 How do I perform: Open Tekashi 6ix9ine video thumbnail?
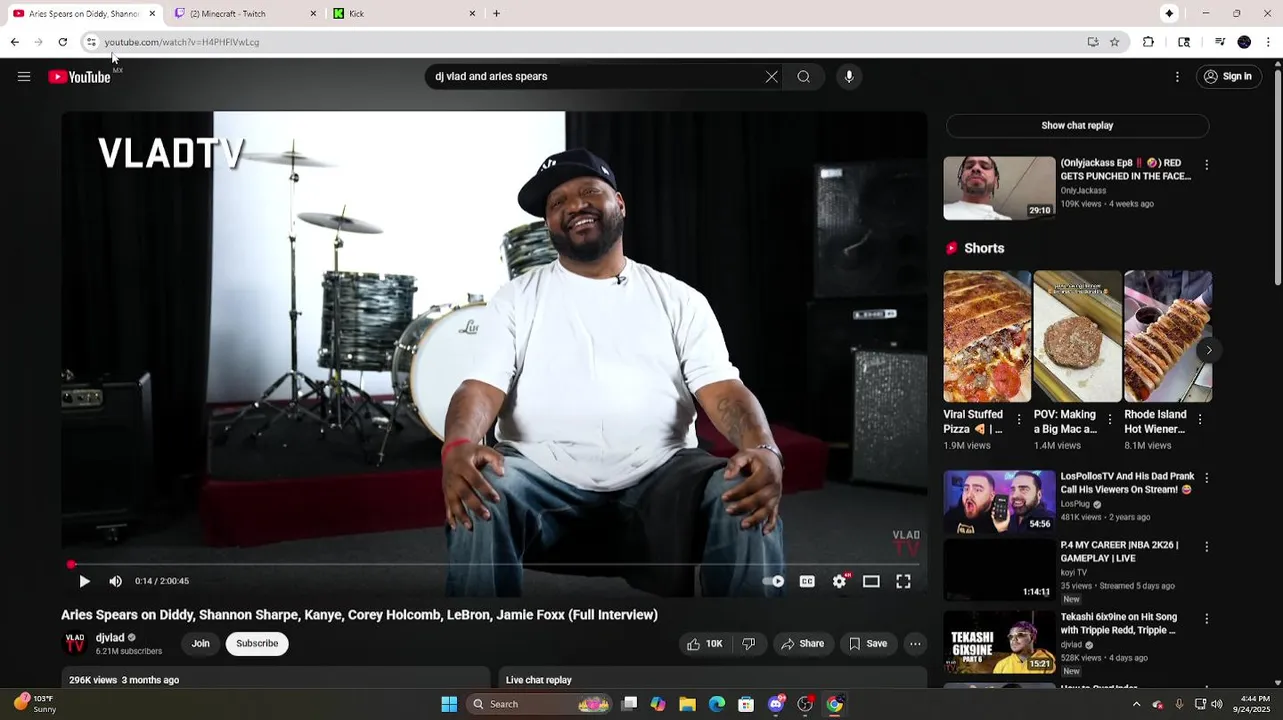pyautogui.click(x=999, y=642)
